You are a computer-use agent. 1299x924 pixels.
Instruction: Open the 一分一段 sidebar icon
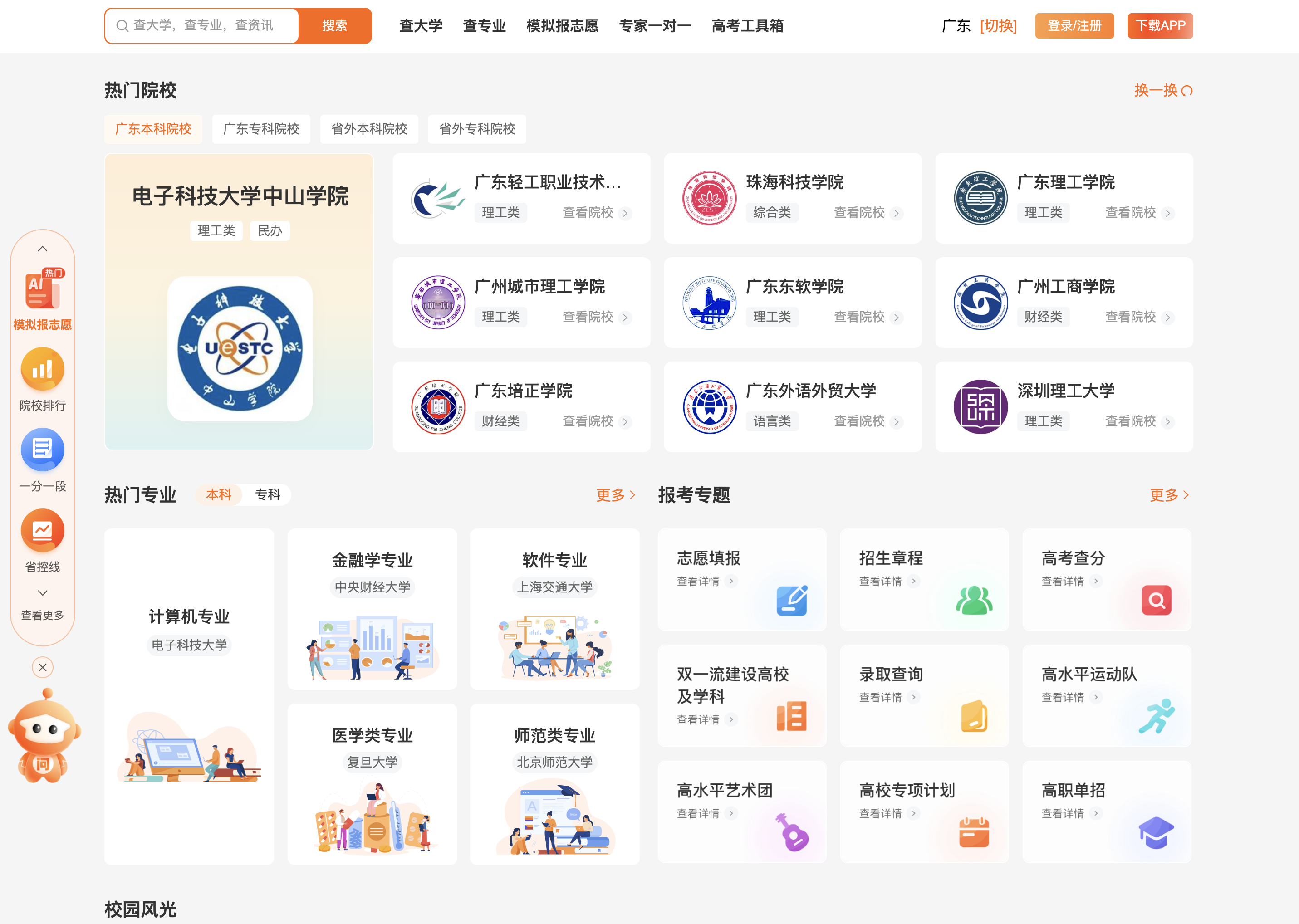pos(43,450)
